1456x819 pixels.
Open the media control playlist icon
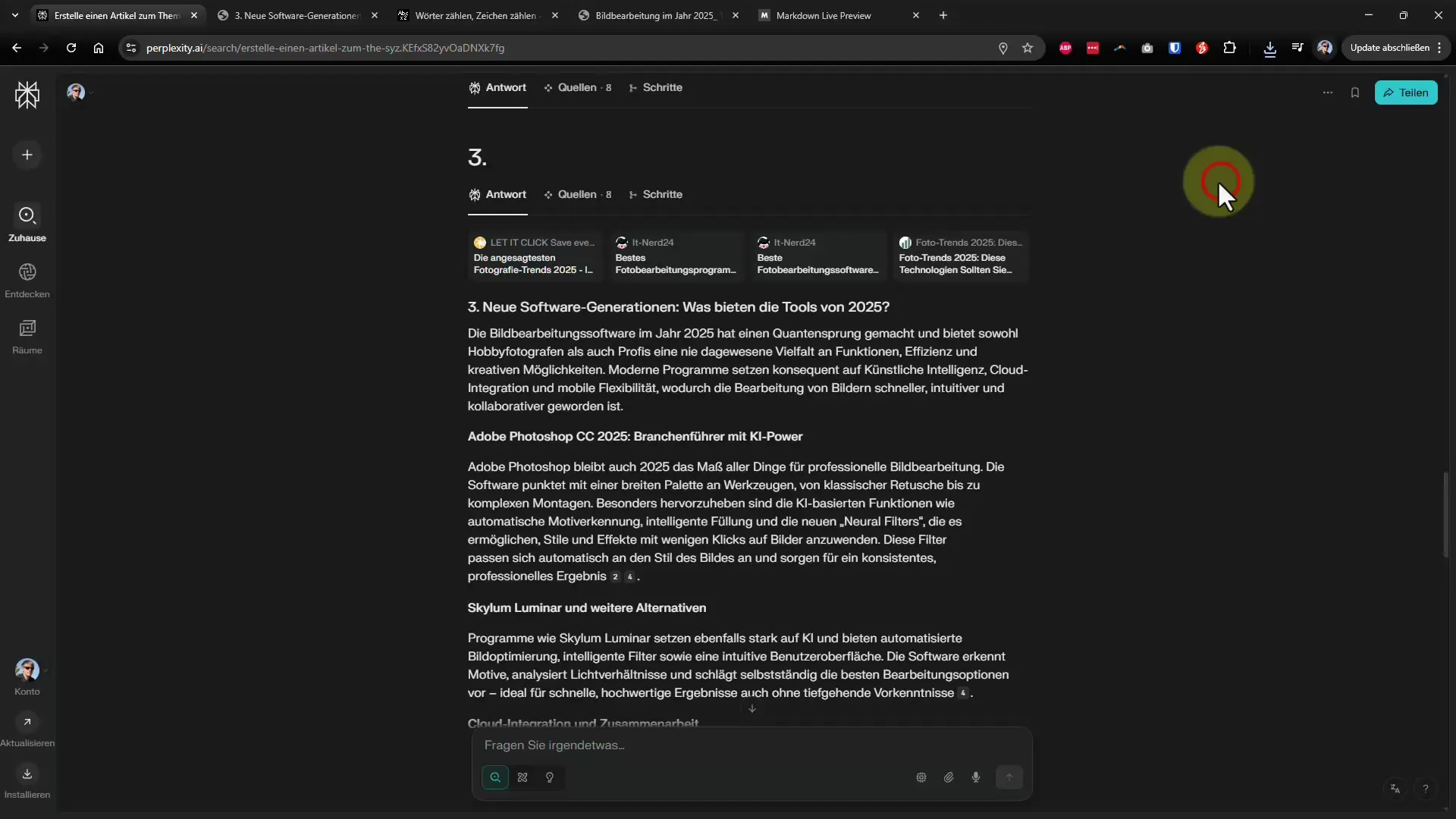(x=1298, y=48)
